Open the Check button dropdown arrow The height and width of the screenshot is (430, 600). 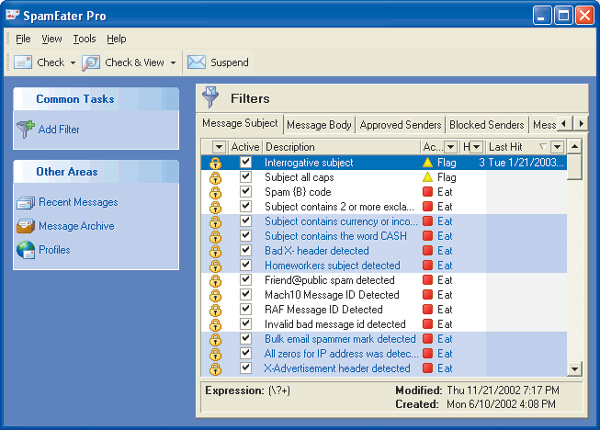[73, 63]
